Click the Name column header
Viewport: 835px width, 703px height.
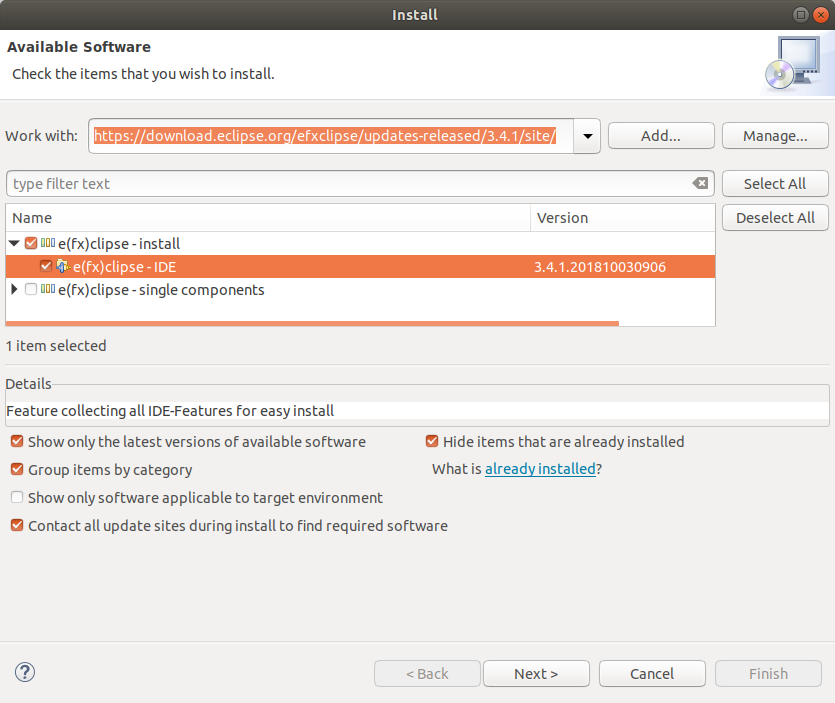268,218
